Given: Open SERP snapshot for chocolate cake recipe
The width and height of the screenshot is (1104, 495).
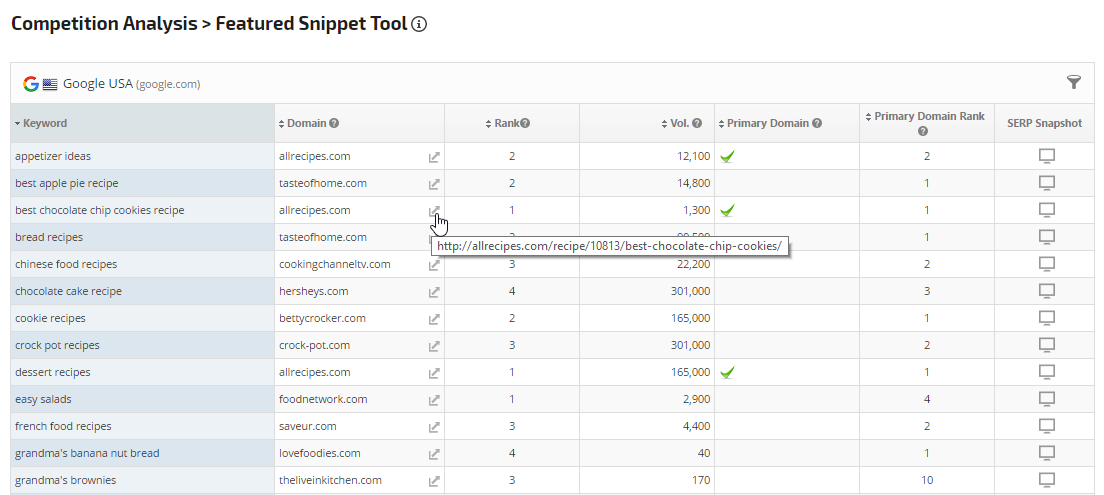Looking at the screenshot, I should coord(1046,291).
